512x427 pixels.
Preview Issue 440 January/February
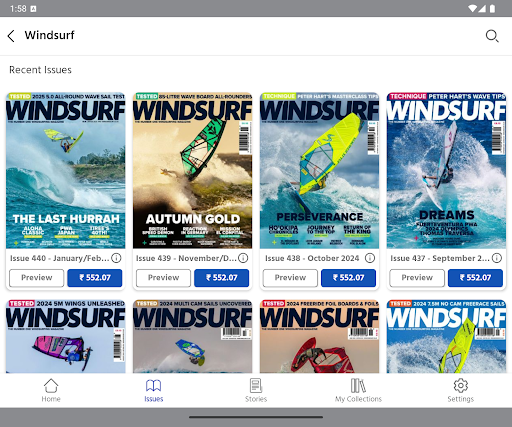coord(37,278)
